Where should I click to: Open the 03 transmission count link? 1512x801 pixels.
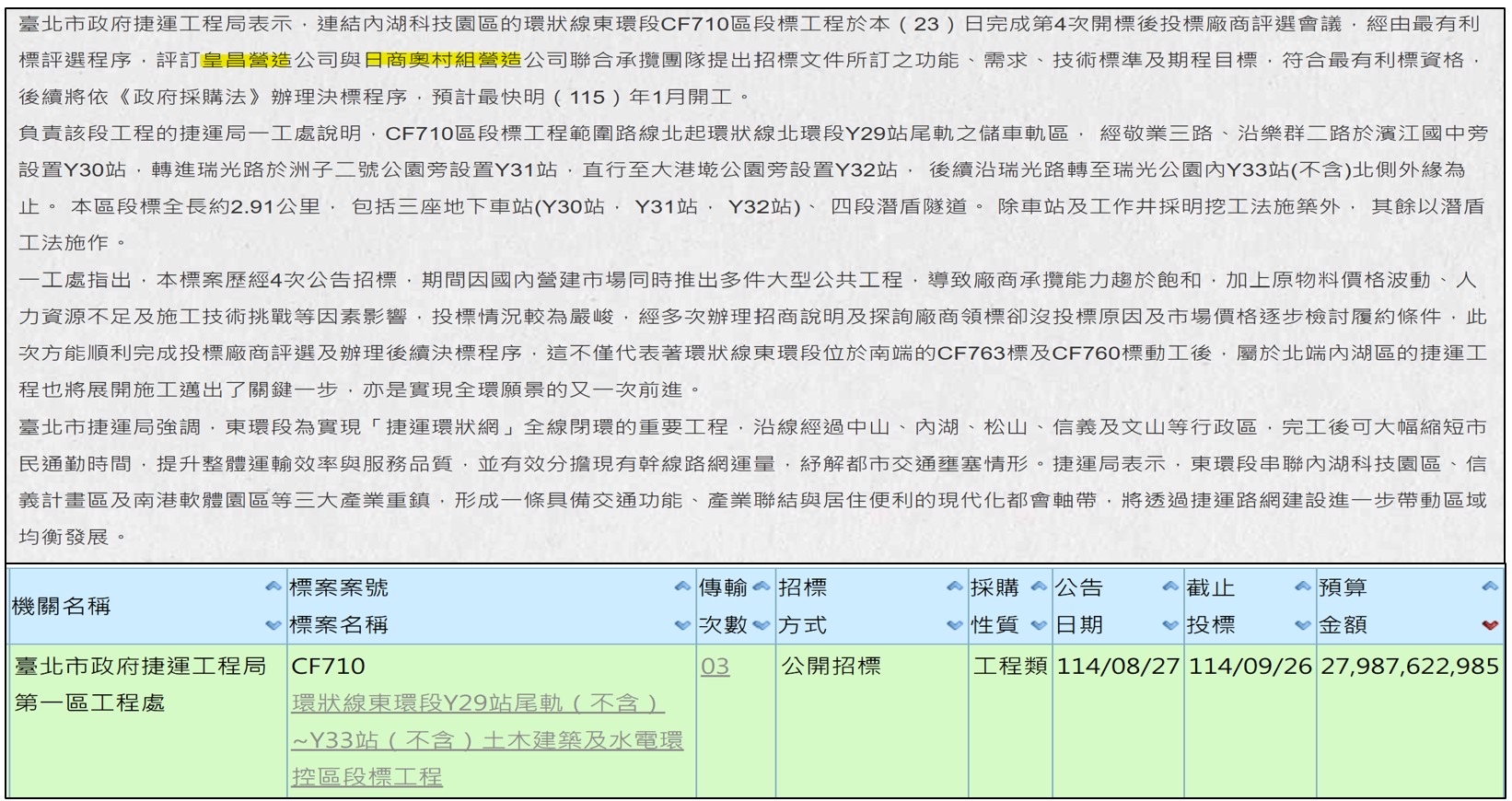pos(715,667)
